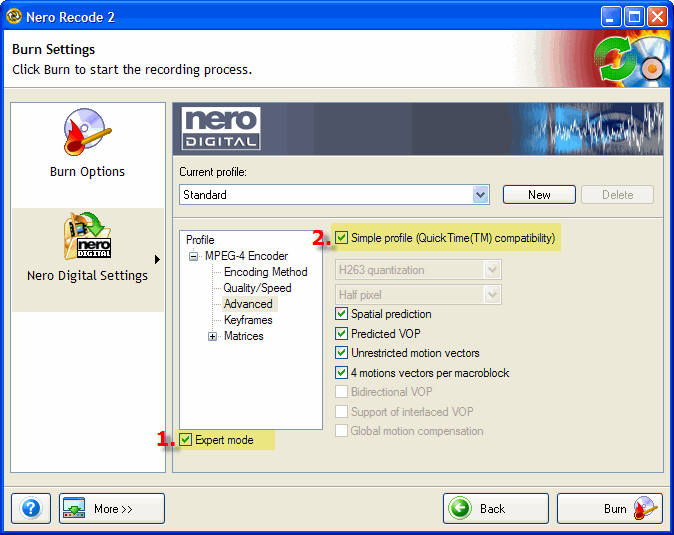Click the Delete profile button

click(617, 195)
